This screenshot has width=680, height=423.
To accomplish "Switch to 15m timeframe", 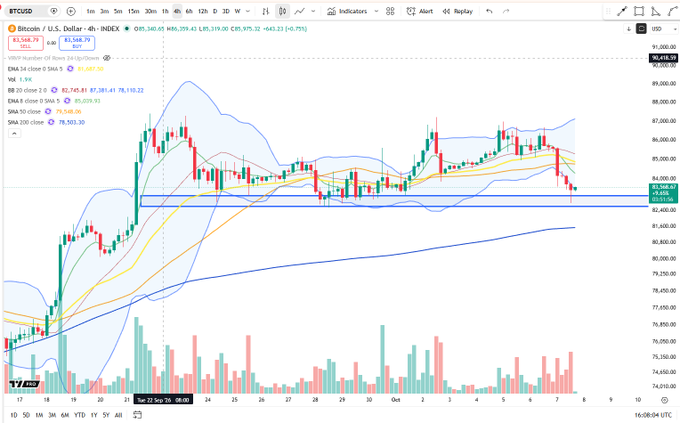I will [134, 11].
